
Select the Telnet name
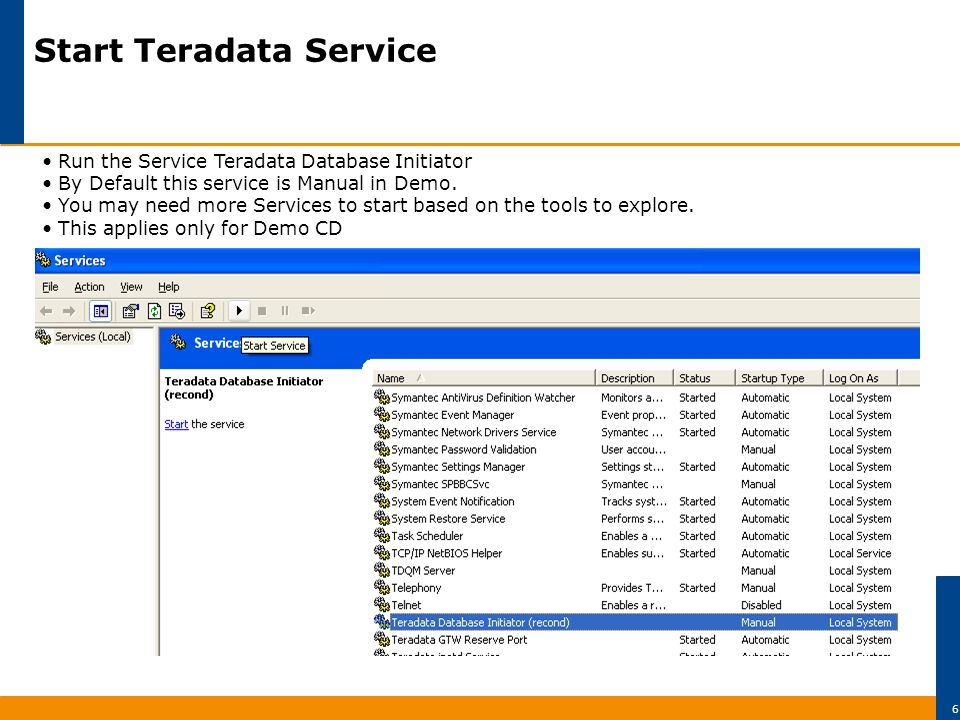[407, 605]
